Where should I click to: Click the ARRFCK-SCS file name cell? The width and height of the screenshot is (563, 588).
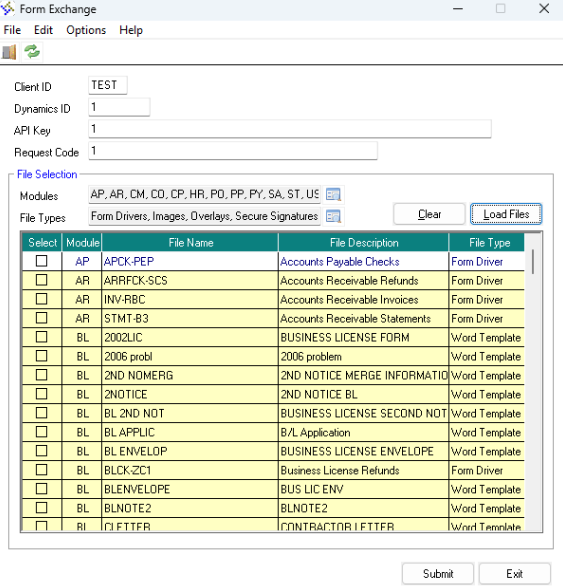pos(190,280)
